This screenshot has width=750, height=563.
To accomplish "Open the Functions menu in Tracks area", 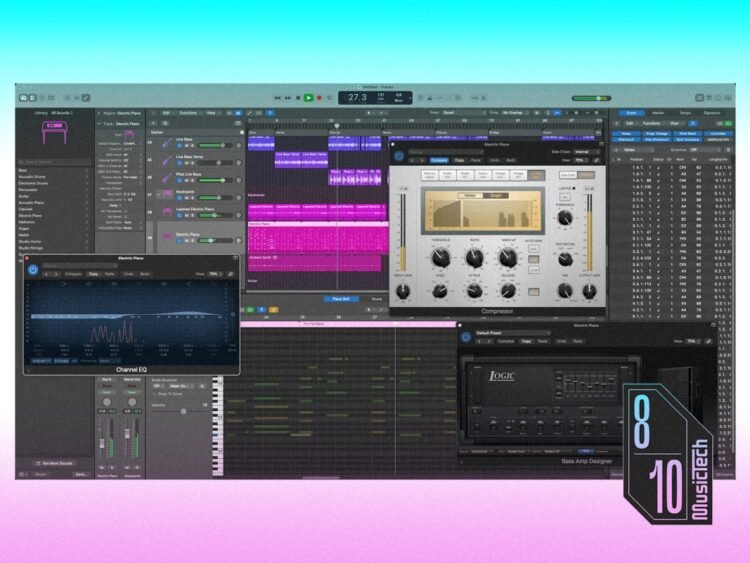I will pos(188,113).
